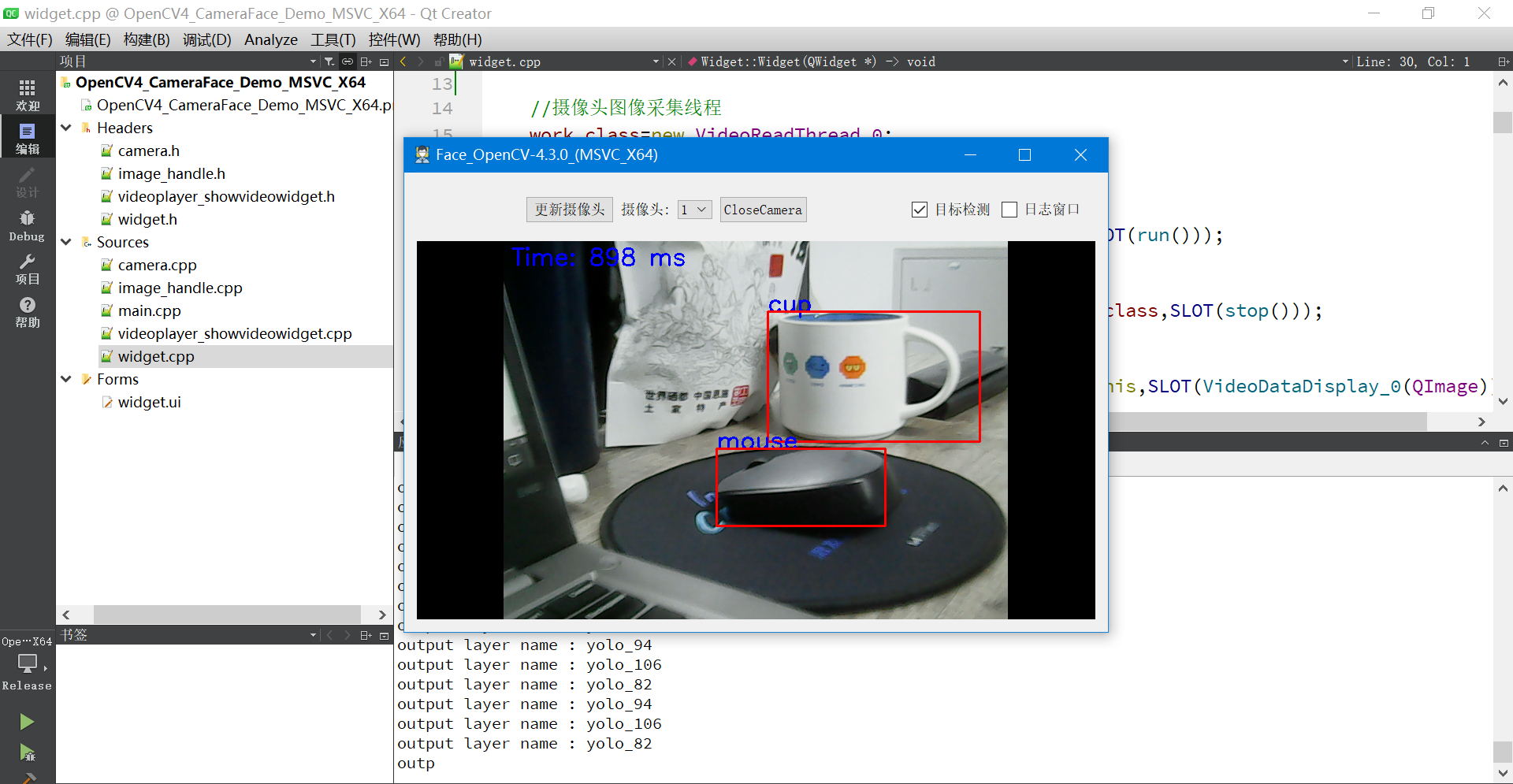Open the Analyze menu
The width and height of the screenshot is (1513, 784).
pyautogui.click(x=270, y=39)
